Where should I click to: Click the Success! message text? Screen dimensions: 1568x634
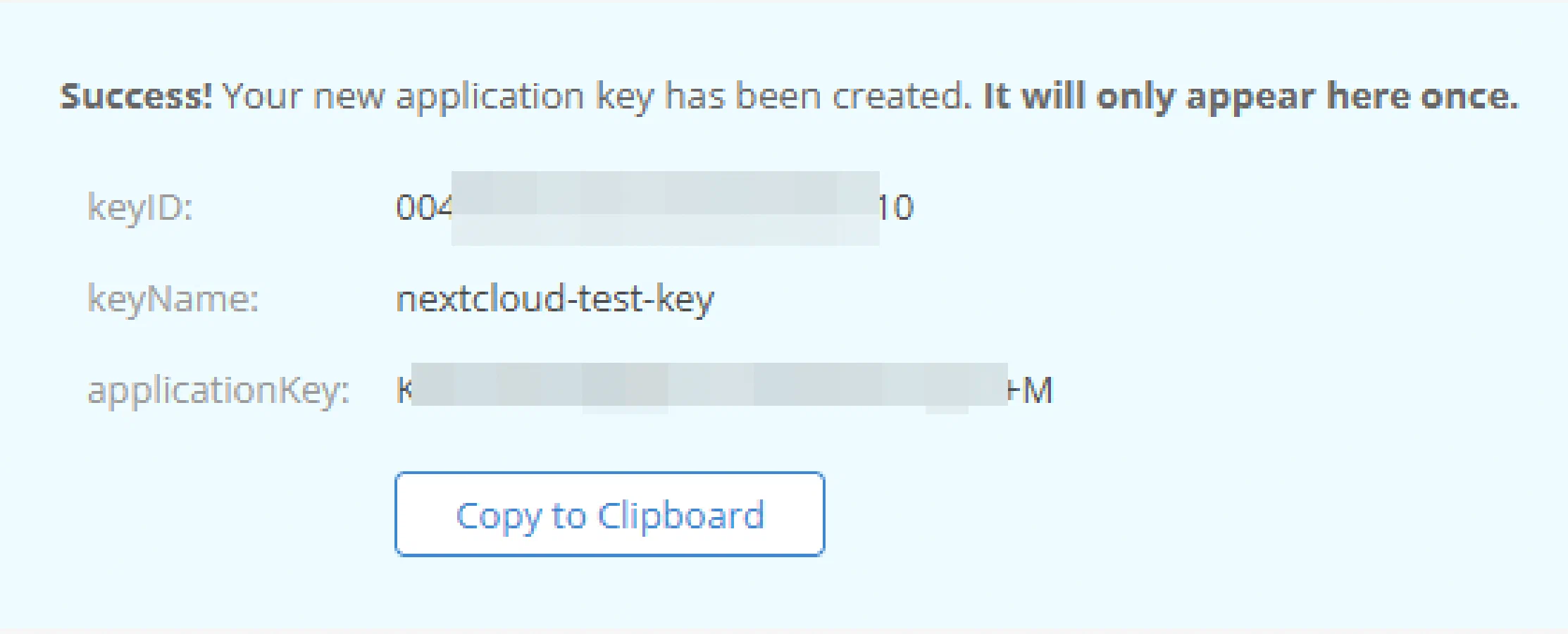tap(137, 97)
